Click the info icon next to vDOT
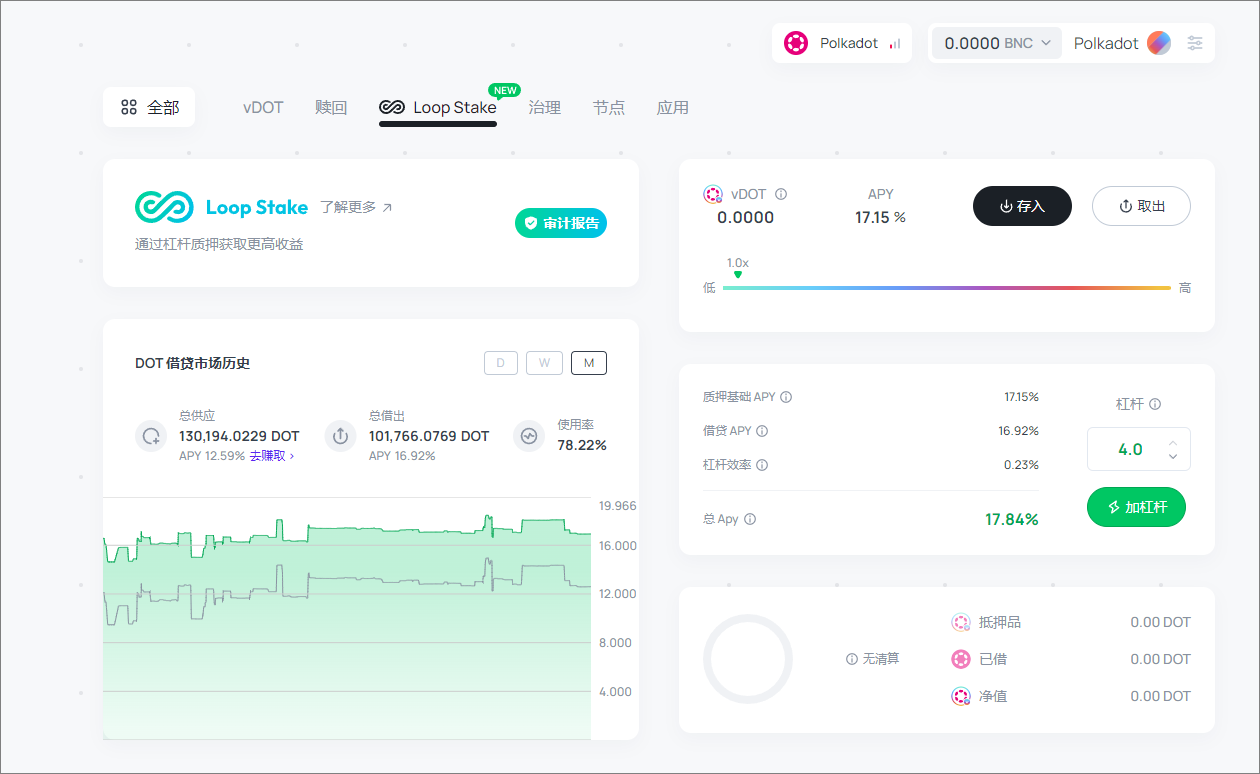1260x774 pixels. pos(781,194)
